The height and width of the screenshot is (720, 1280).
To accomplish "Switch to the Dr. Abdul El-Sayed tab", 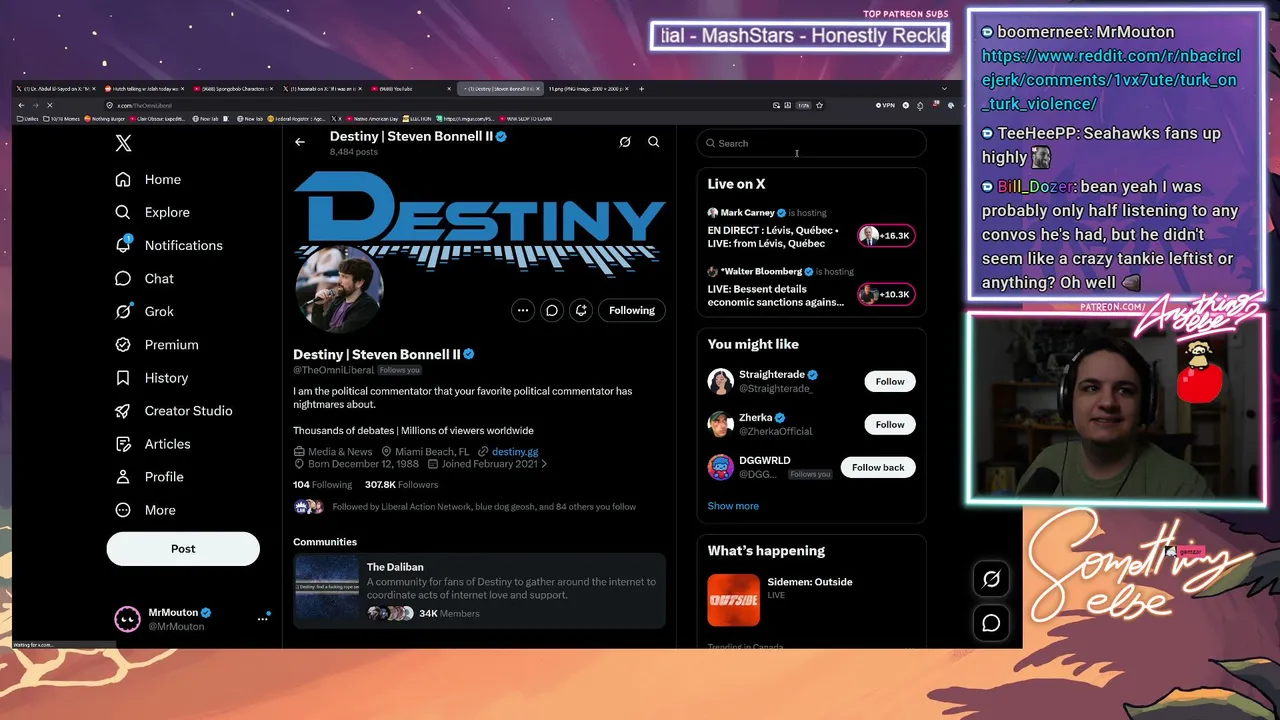I will tap(55, 88).
